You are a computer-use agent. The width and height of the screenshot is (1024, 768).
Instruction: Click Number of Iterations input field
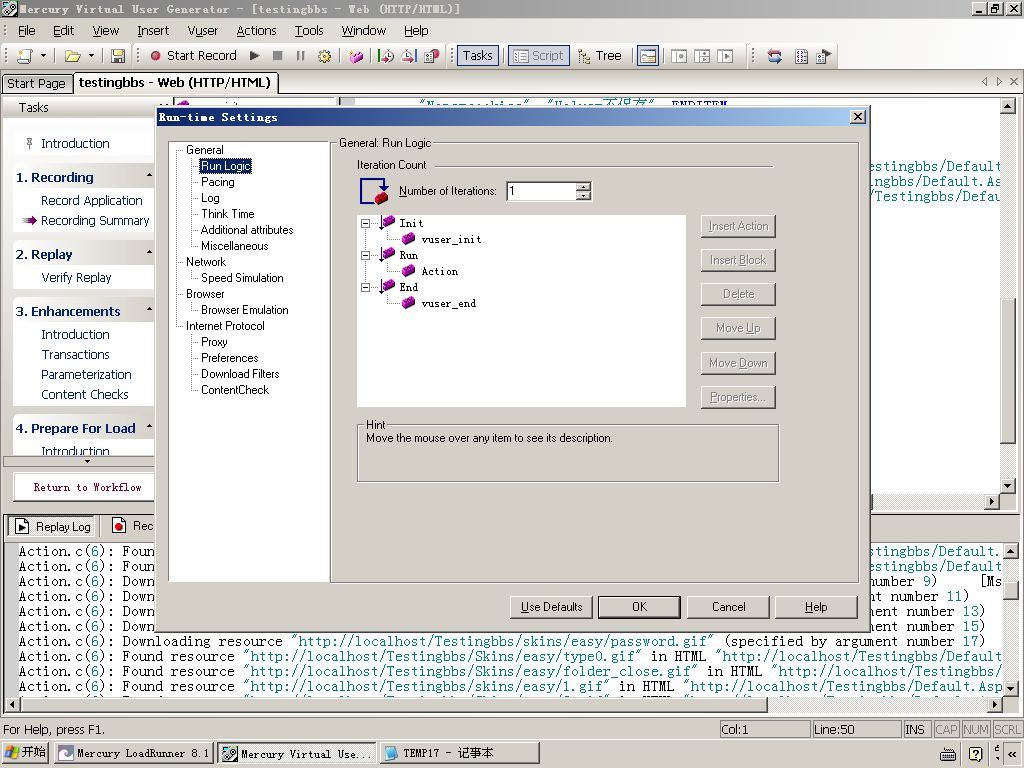pos(541,191)
